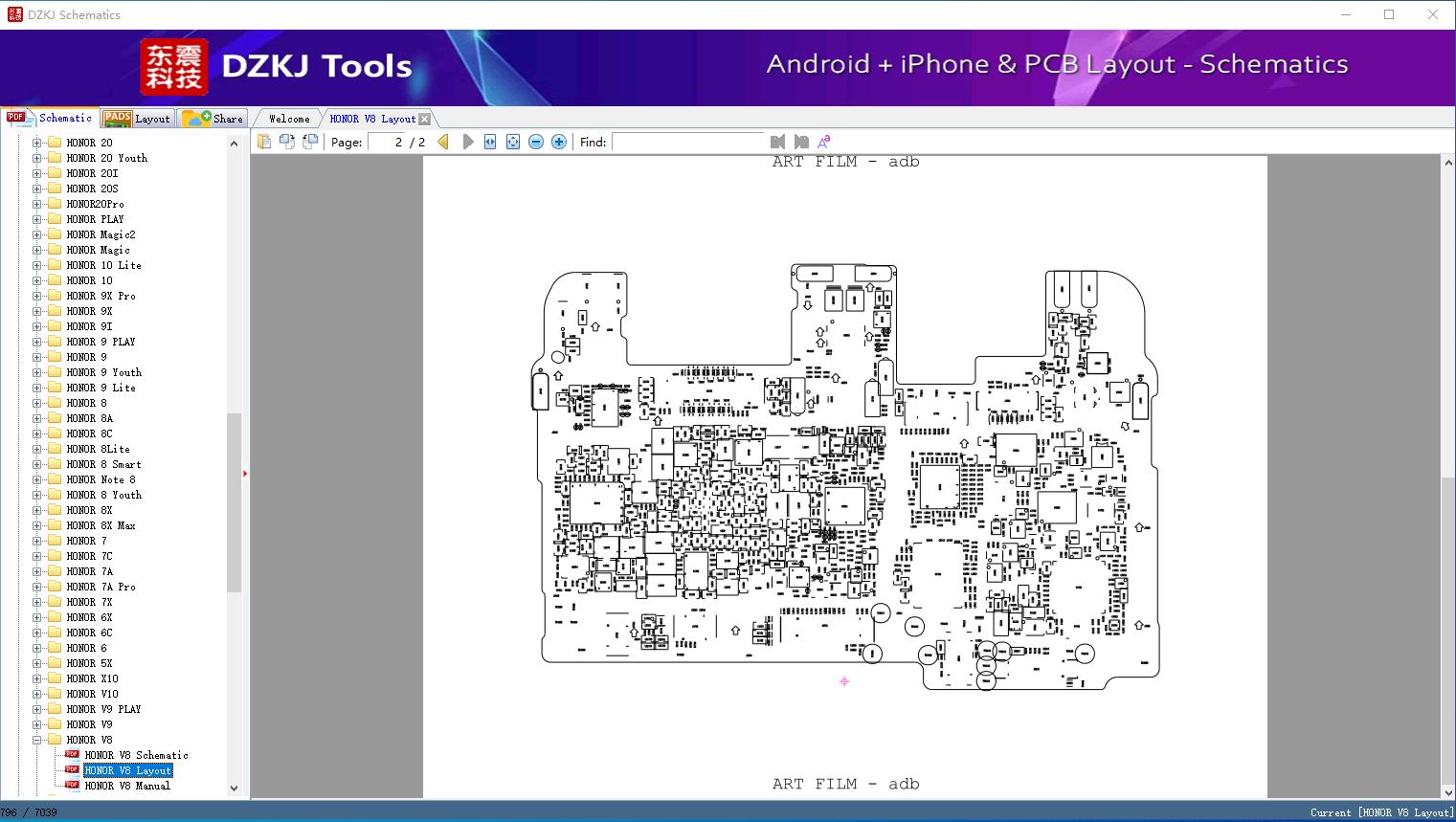Click the tree panel scrollbar thumb
This screenshot has width=1456, height=822.
tap(234, 502)
